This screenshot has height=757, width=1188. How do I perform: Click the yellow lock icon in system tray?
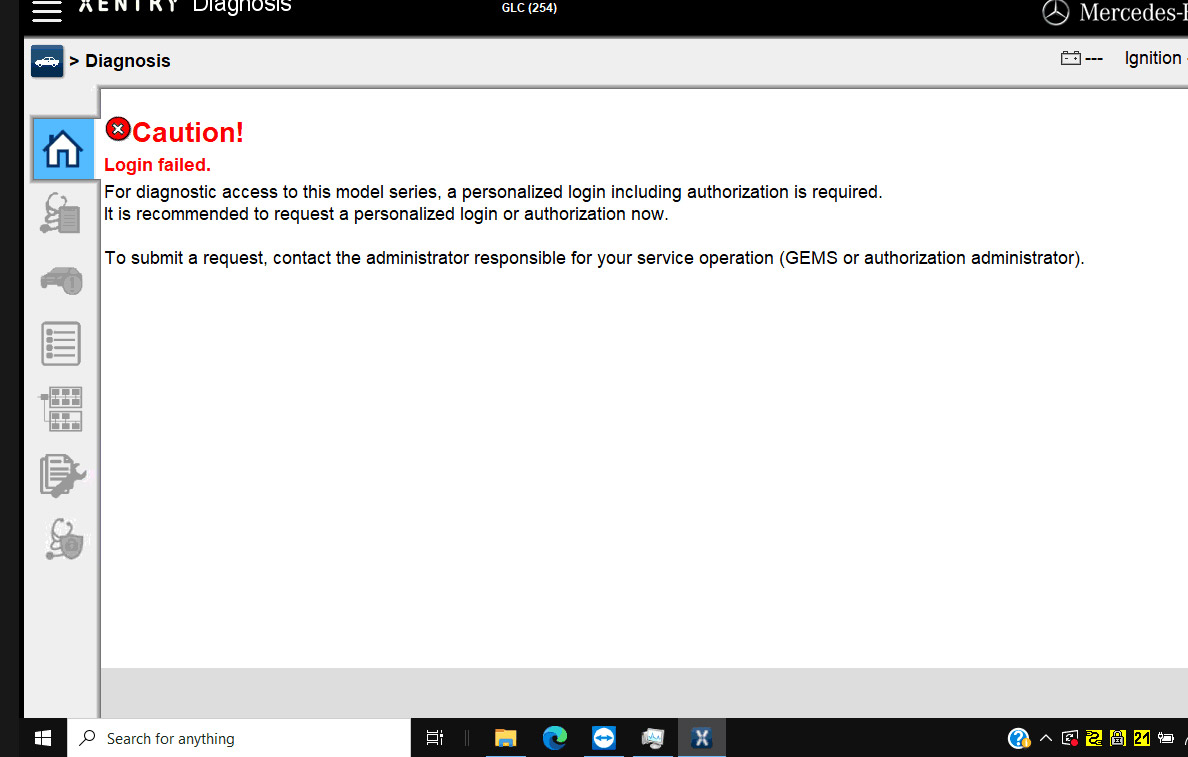[1117, 738]
